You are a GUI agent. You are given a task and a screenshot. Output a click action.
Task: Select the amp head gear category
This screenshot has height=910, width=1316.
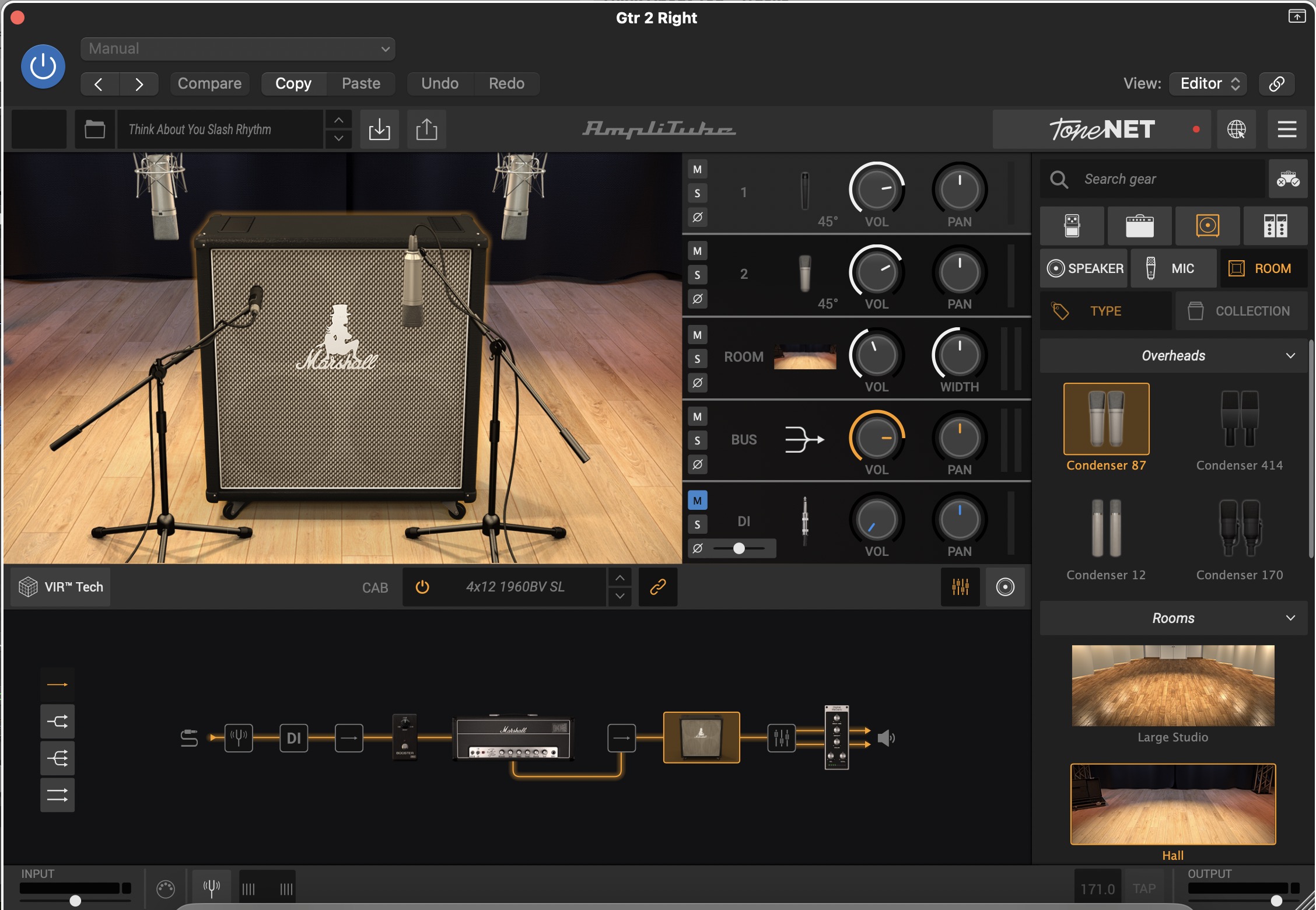[1139, 226]
